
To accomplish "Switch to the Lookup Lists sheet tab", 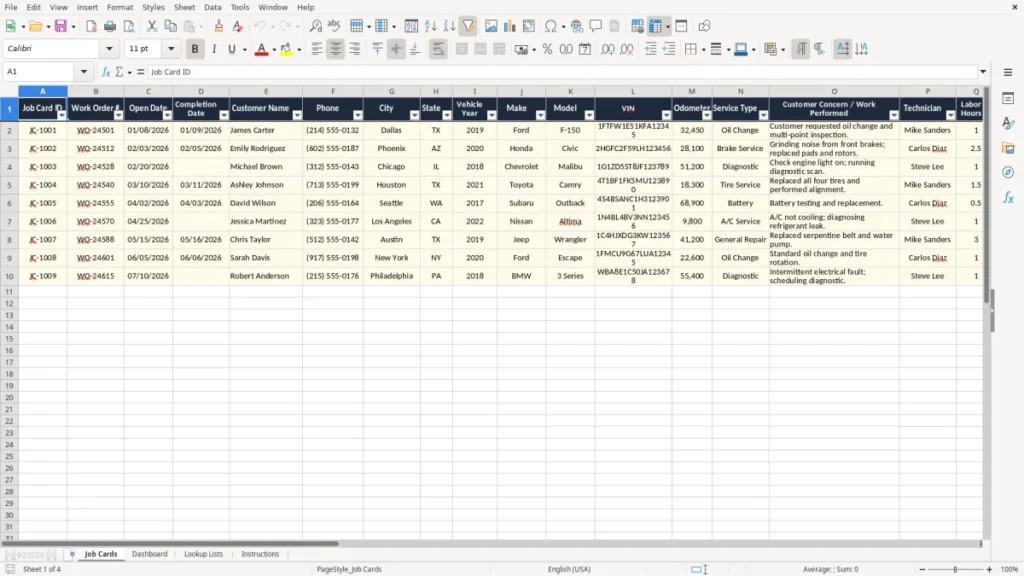I will (203, 554).
